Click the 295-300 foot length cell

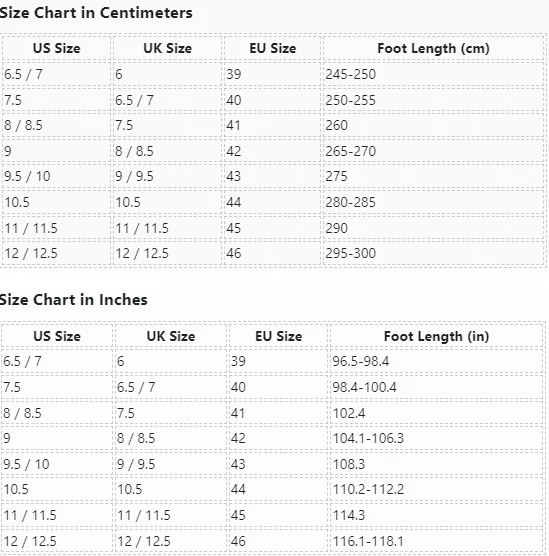click(433, 253)
